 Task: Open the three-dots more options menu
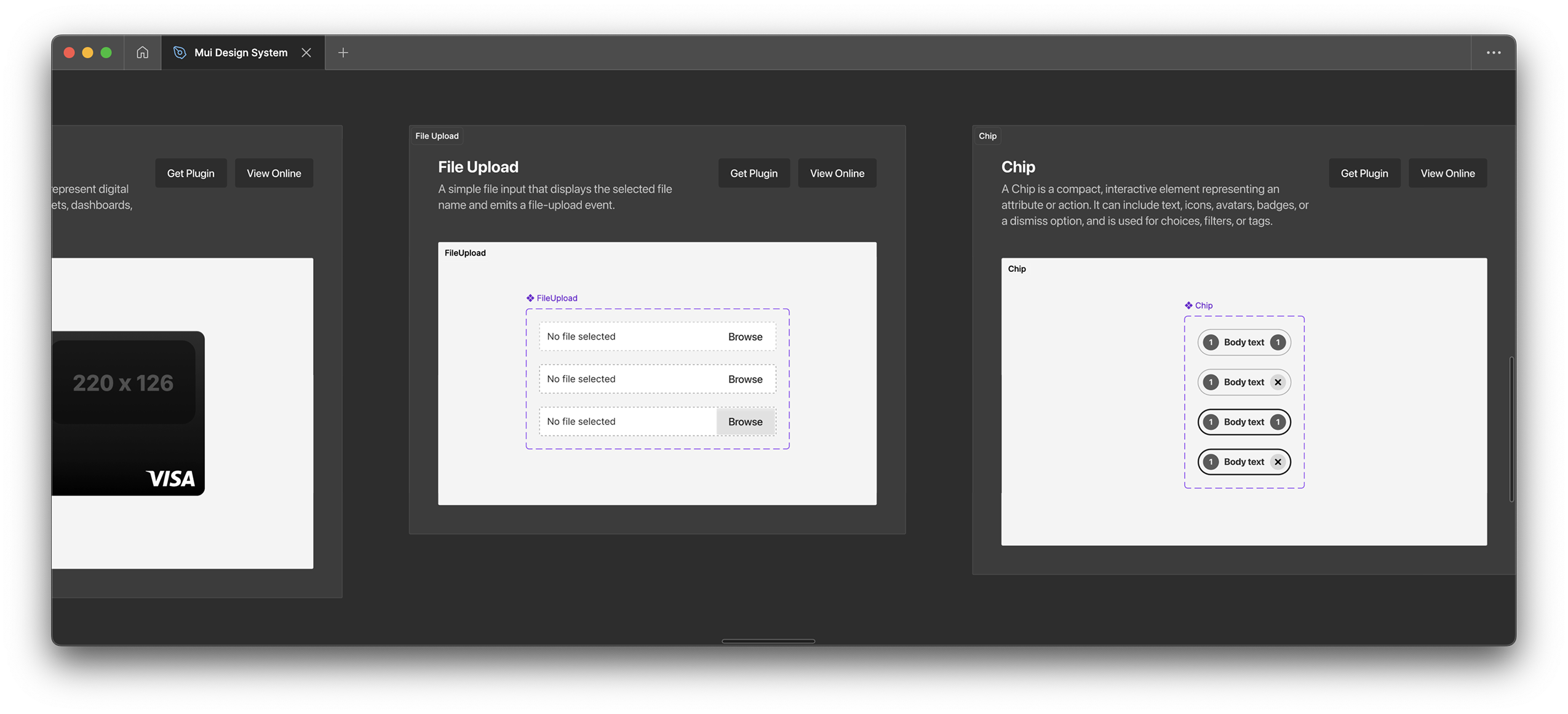pyautogui.click(x=1494, y=52)
